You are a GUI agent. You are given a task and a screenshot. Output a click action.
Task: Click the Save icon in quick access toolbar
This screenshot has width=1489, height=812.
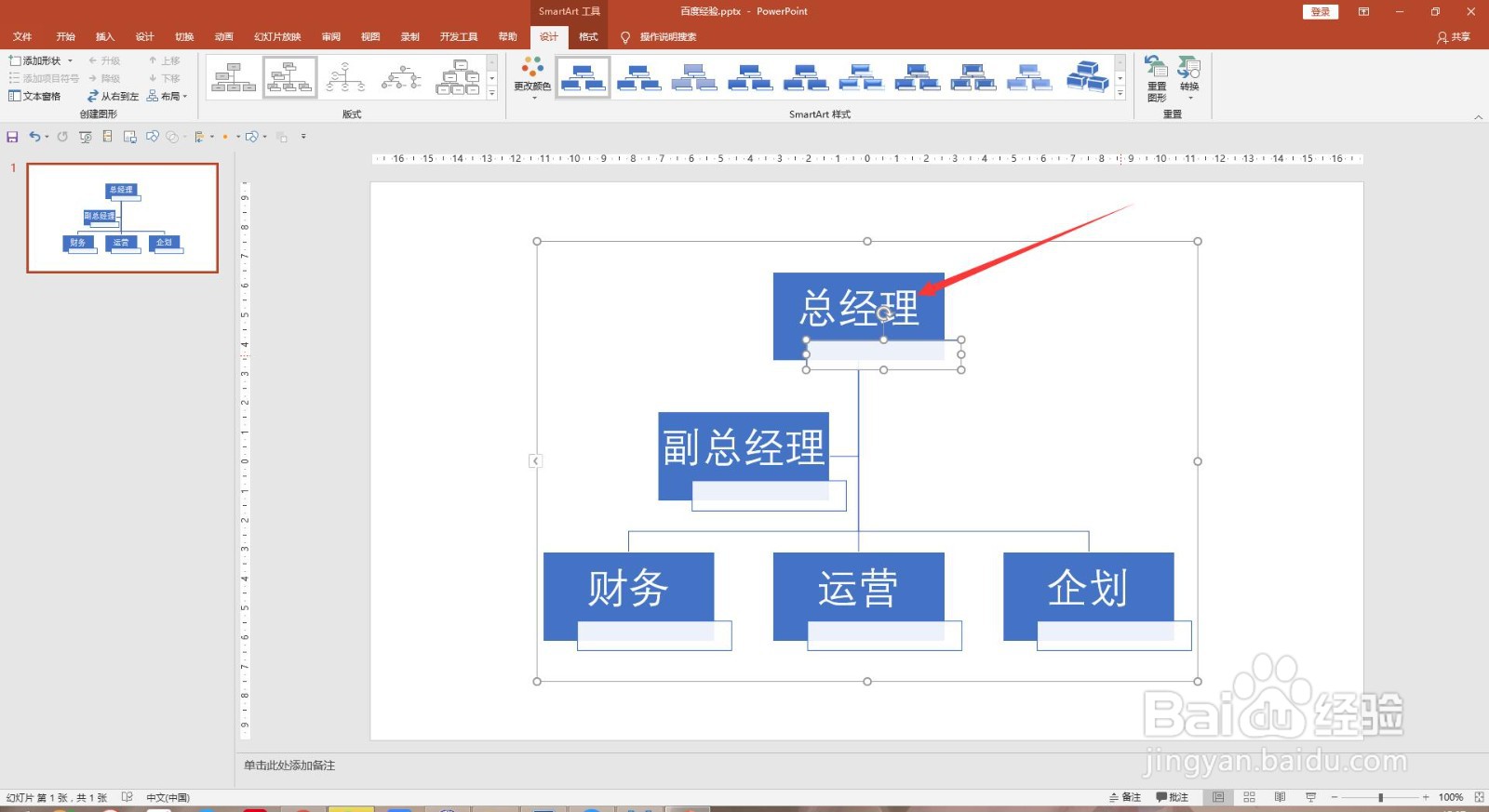pyautogui.click(x=12, y=137)
